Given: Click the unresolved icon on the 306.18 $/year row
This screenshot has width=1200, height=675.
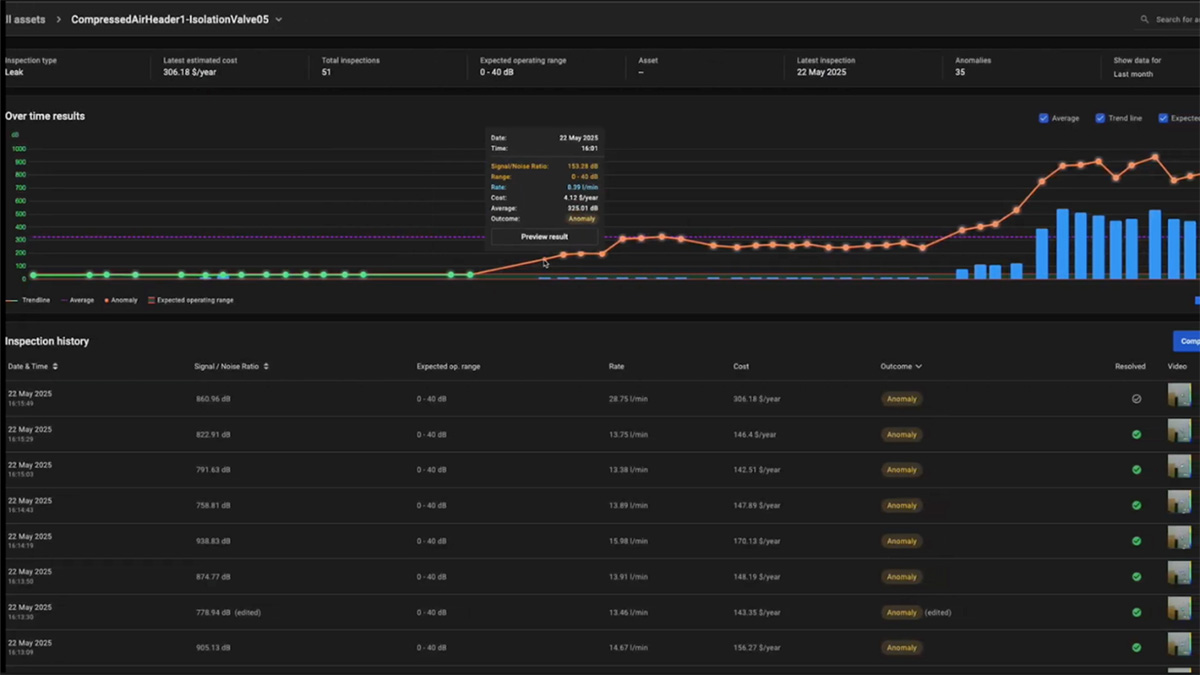Looking at the screenshot, I should (1135, 398).
